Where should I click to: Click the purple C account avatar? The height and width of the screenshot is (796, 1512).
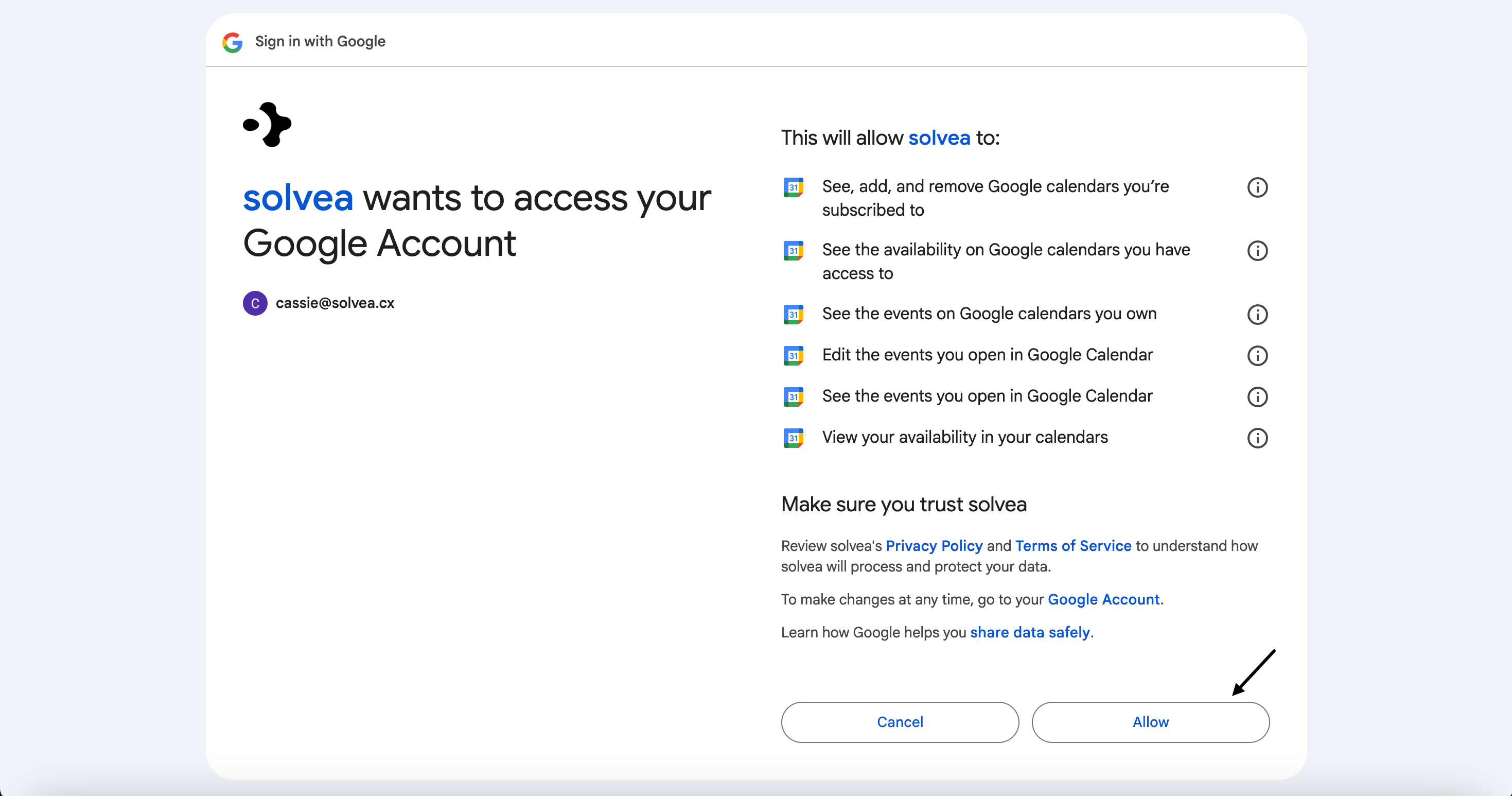click(x=255, y=303)
